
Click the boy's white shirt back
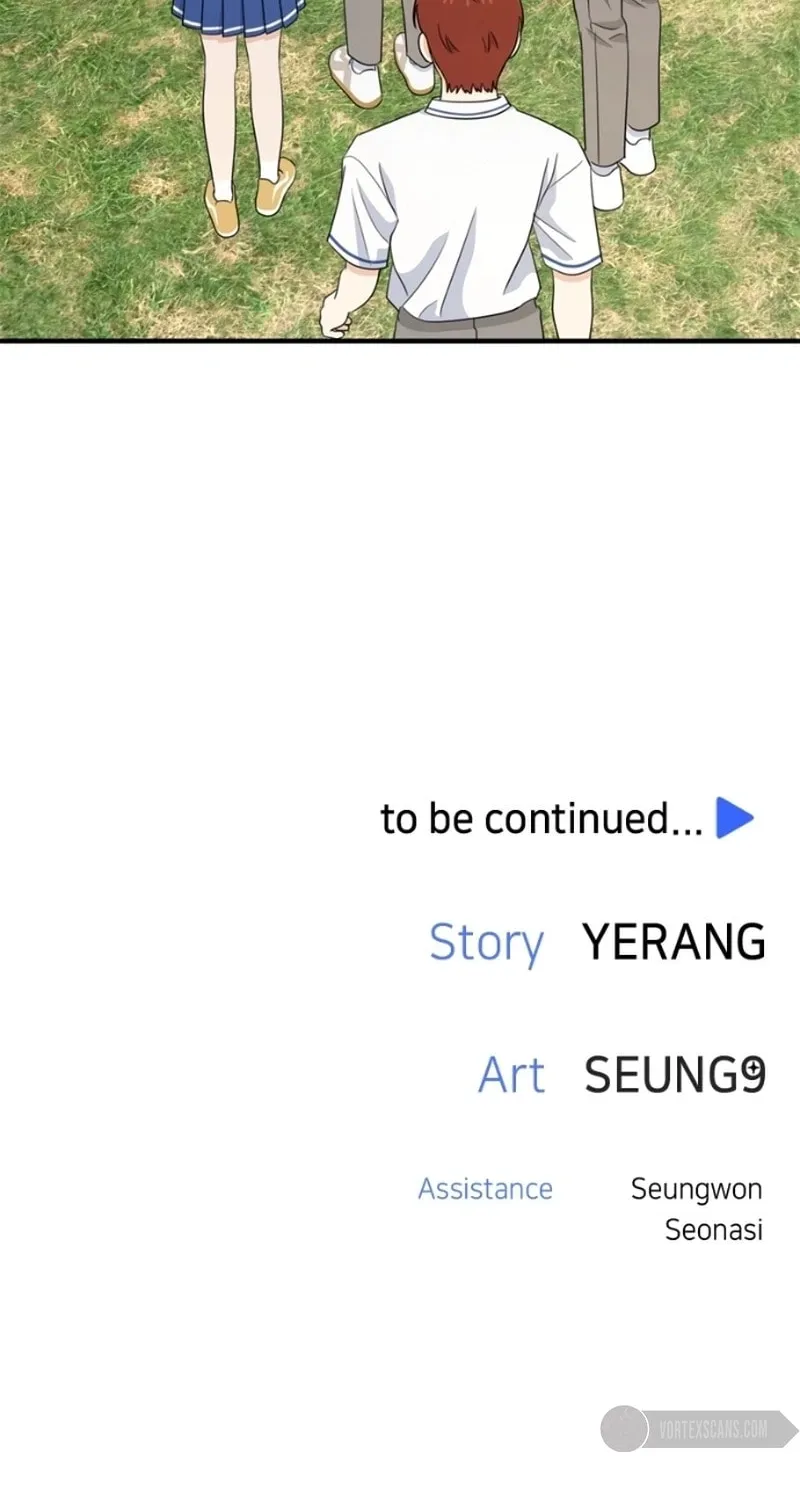pos(466,210)
